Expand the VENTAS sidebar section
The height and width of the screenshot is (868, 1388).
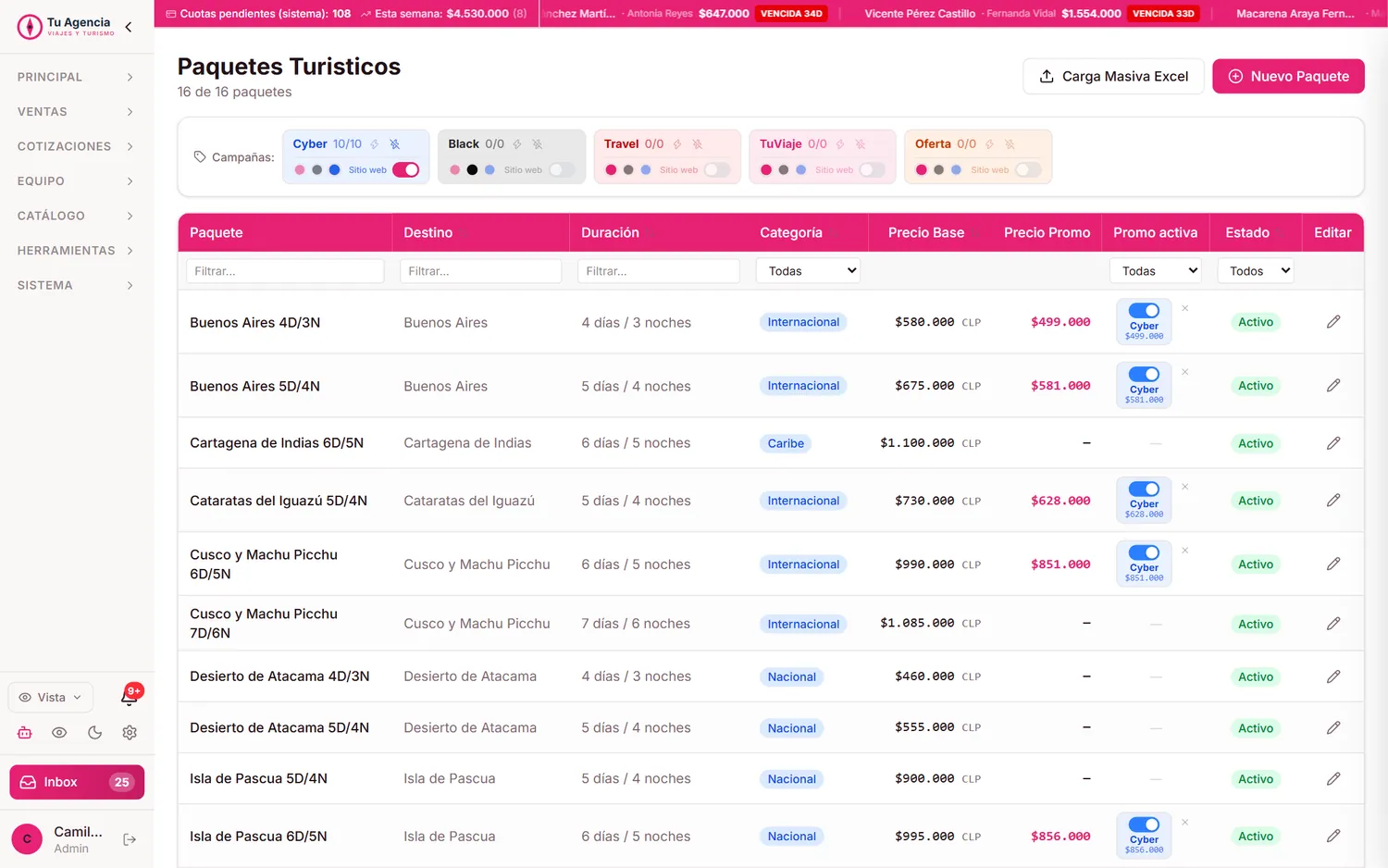click(x=77, y=112)
